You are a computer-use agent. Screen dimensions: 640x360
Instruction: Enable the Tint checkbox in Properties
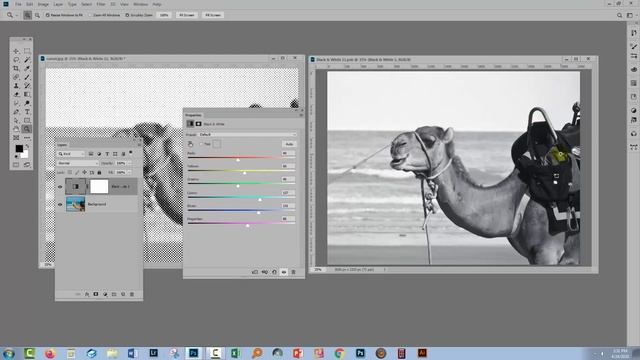[201, 144]
